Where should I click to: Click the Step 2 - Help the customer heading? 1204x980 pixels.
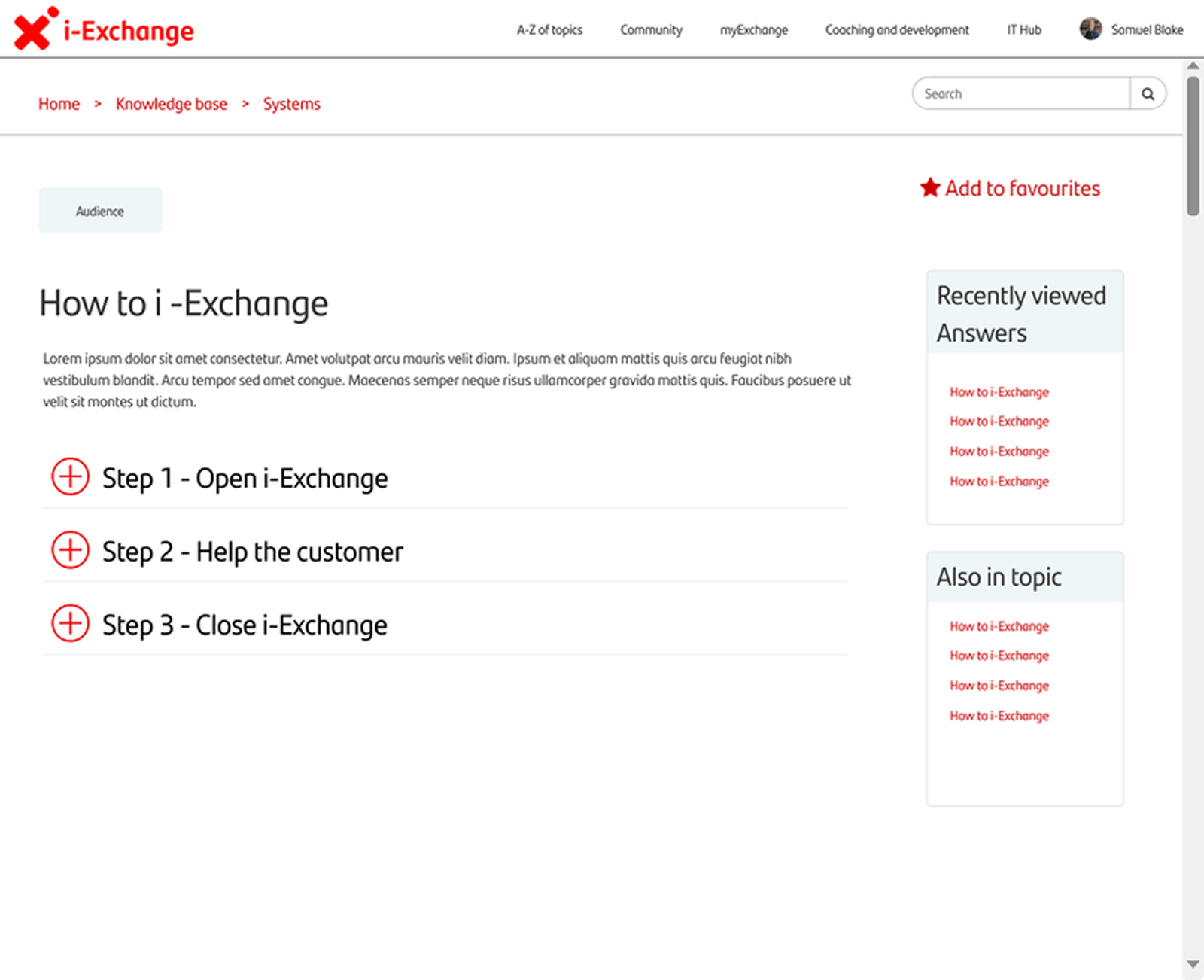tap(253, 552)
